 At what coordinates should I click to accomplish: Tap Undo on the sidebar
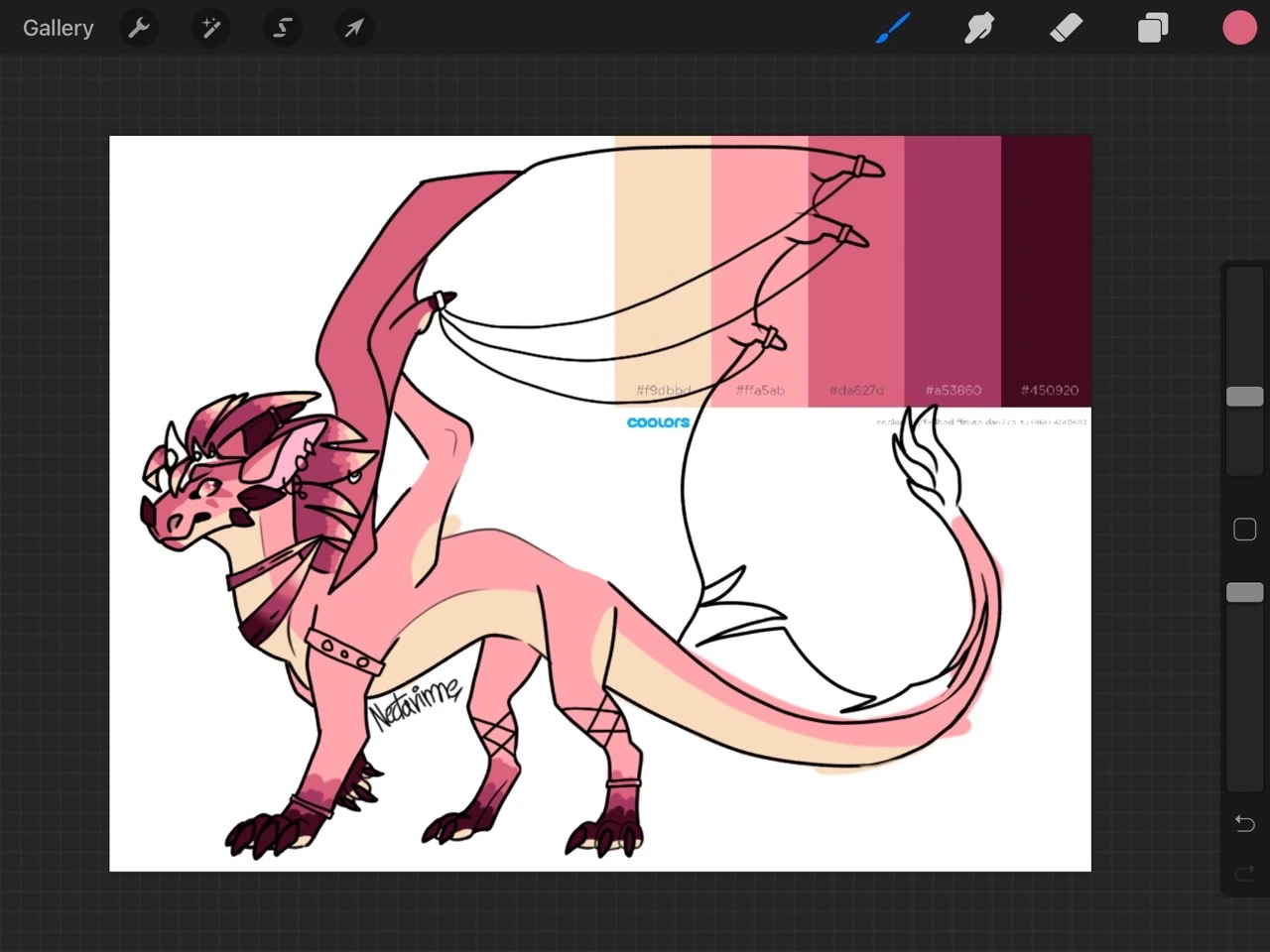1244,822
